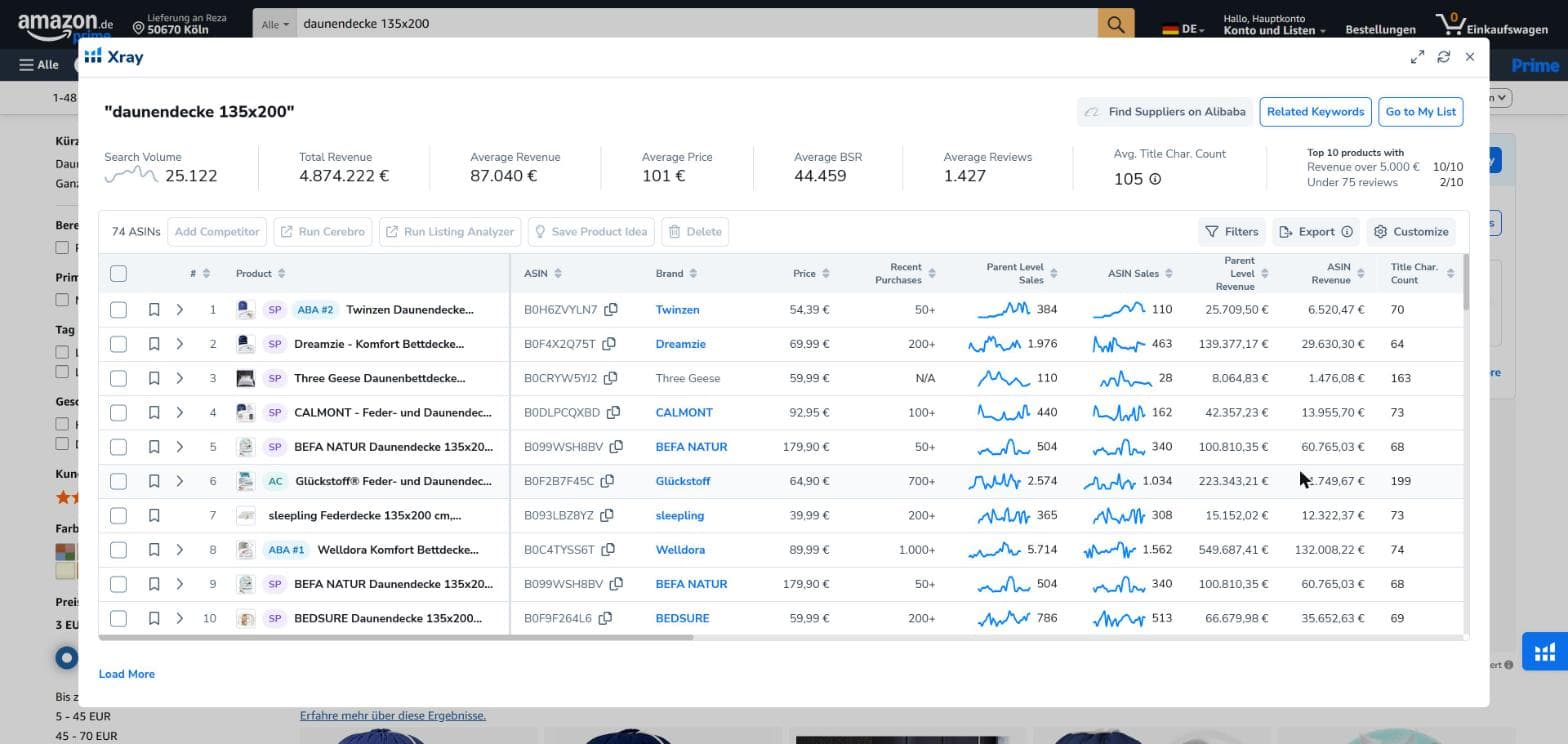This screenshot has width=1568, height=744.
Task: Open the Amazon shopping cart
Action: pos(1491,24)
